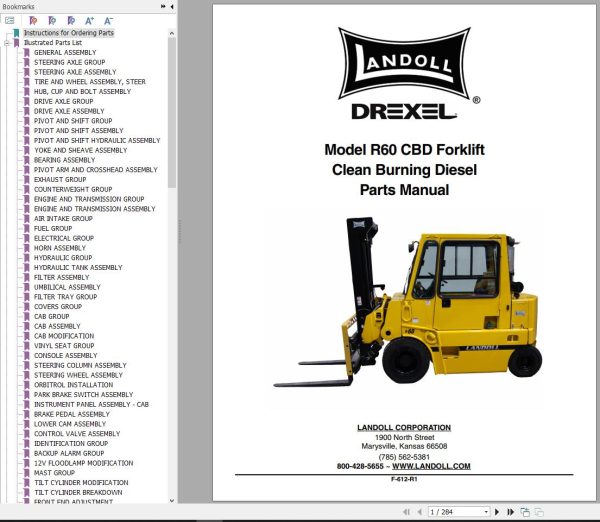This screenshot has width=600, height=522.
Task: Open 12V FLOODLAMP MODIFICATION bookmark
Action: pos(83,463)
